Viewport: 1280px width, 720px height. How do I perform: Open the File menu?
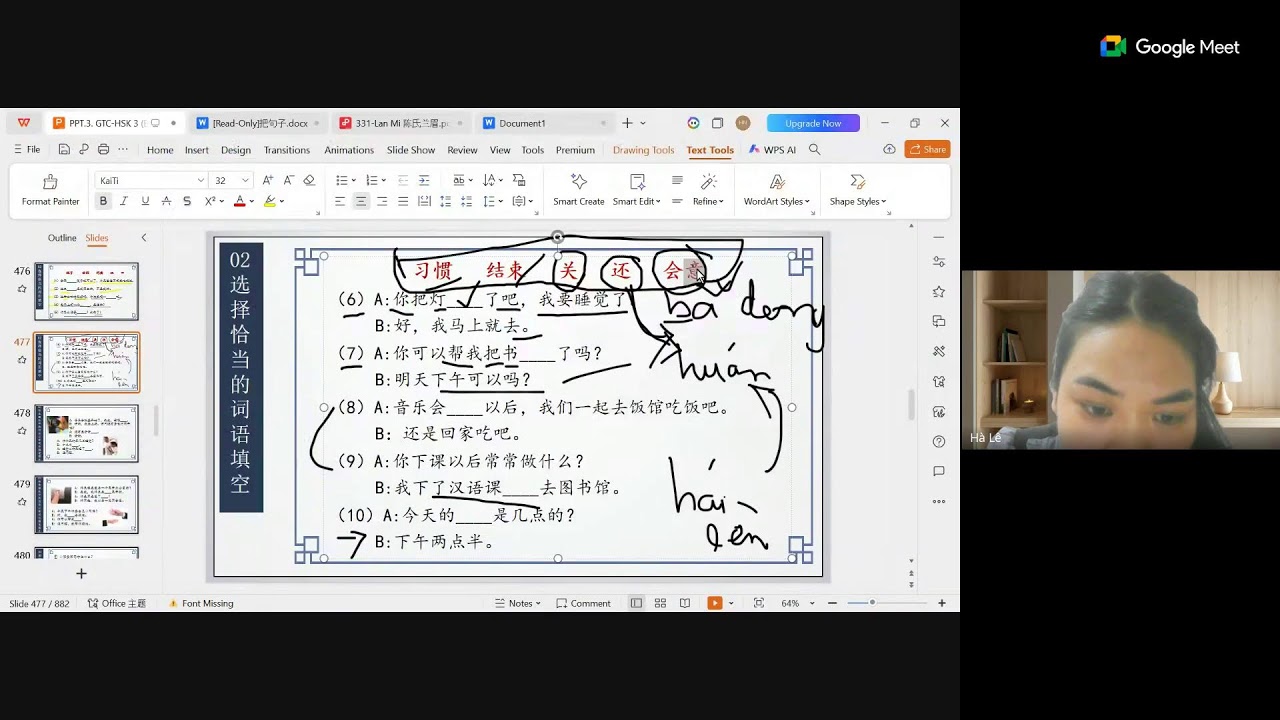pos(27,150)
